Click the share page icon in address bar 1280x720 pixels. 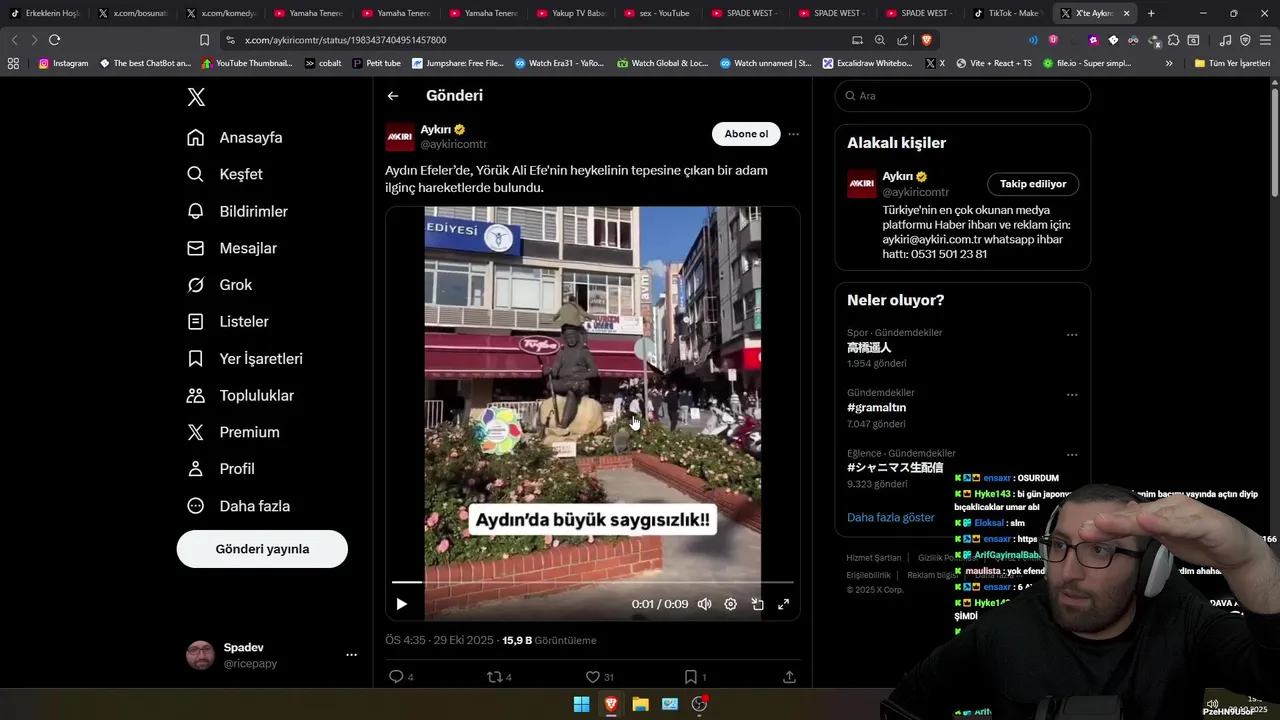coord(903,40)
